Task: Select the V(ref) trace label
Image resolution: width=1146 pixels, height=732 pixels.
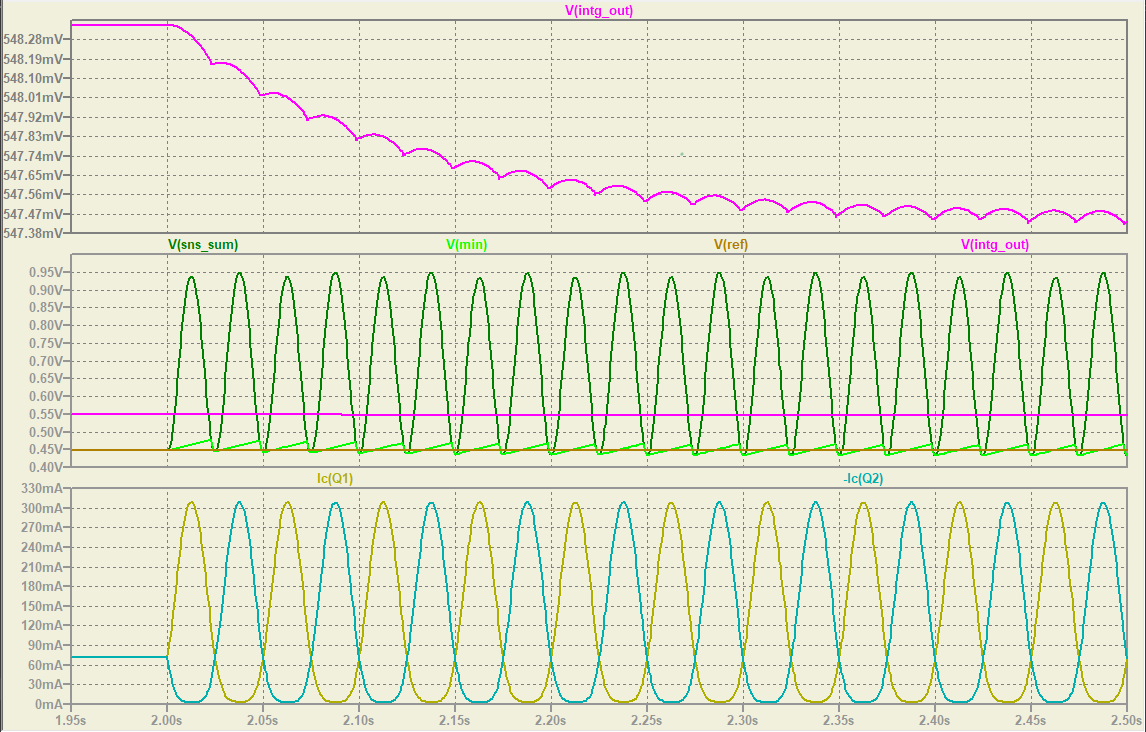Action: 731,244
